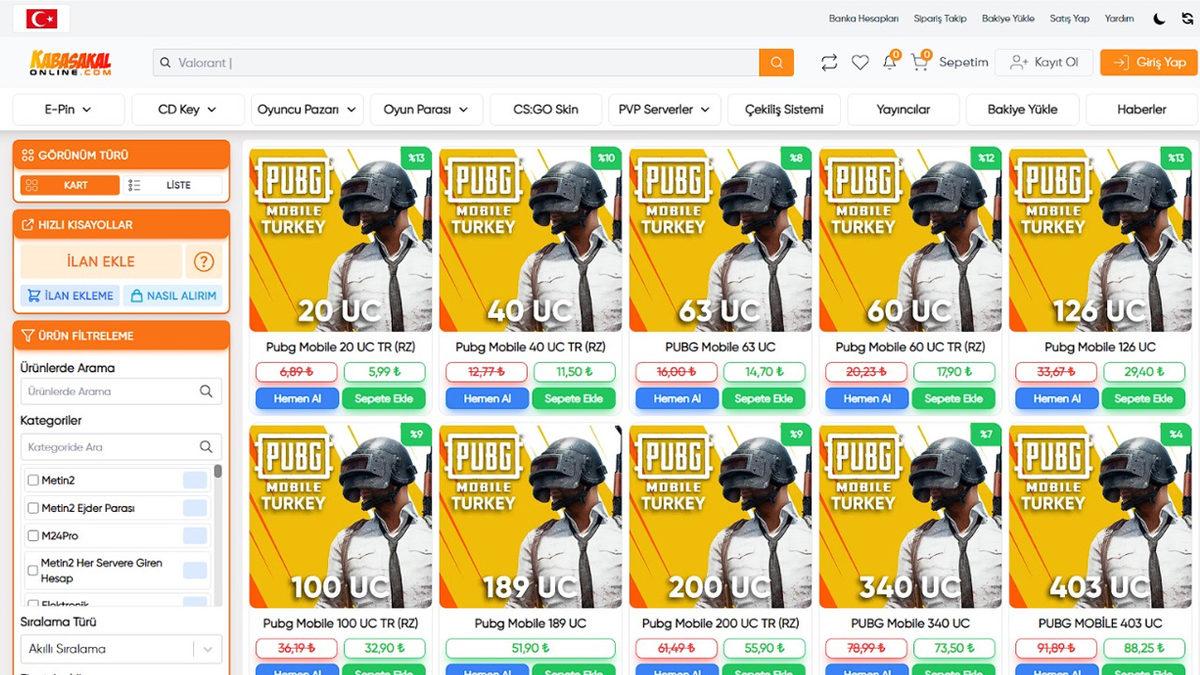Screen dimensions: 1200x675
Task: Open the Akıllı Sıralama sorting dropdown
Action: point(120,649)
